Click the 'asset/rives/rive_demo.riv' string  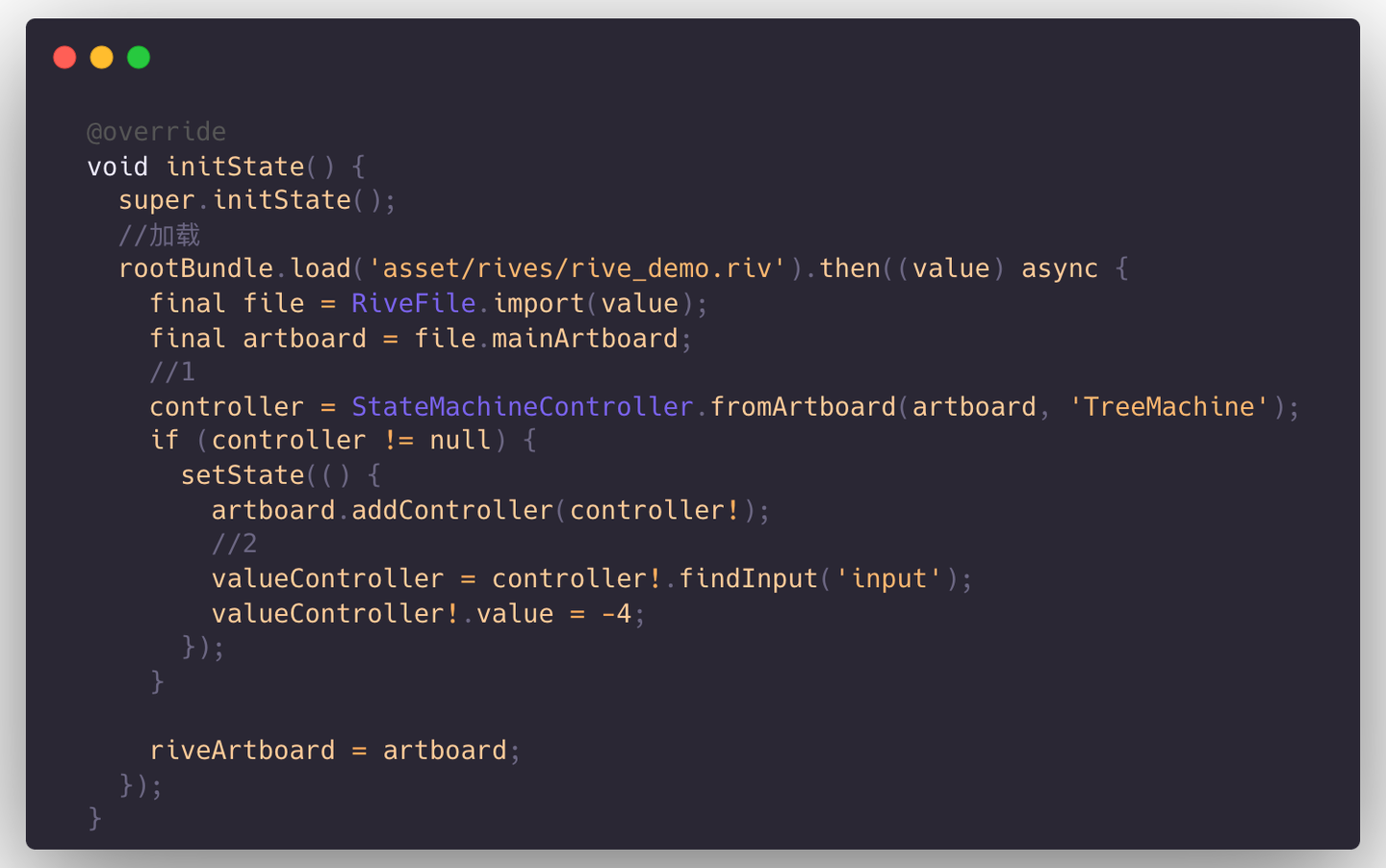click(x=577, y=268)
